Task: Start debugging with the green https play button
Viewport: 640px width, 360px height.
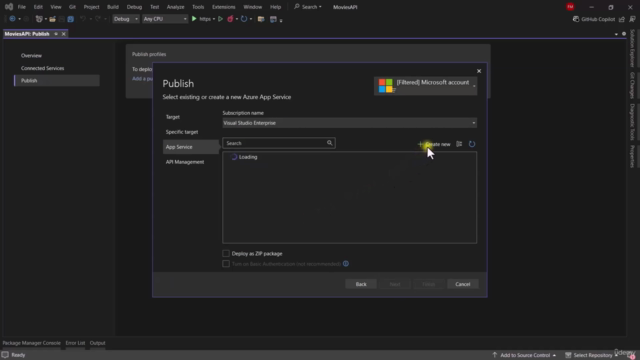Action: (x=194, y=19)
